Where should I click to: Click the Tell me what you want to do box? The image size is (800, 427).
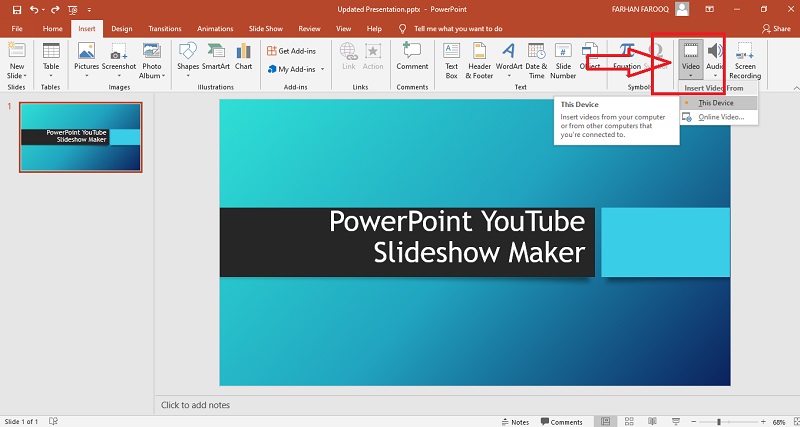458,29
